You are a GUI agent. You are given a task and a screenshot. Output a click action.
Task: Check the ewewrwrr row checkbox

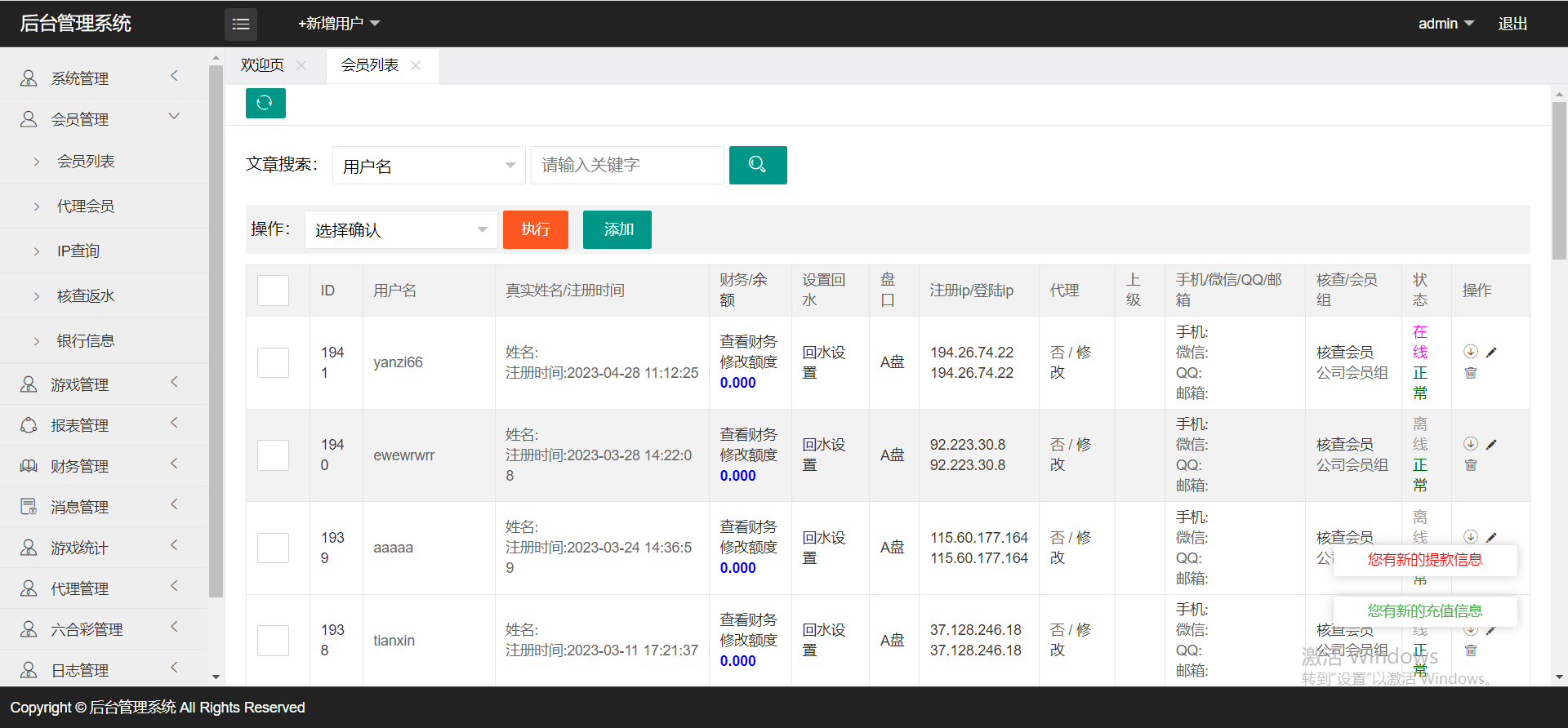pyautogui.click(x=273, y=455)
